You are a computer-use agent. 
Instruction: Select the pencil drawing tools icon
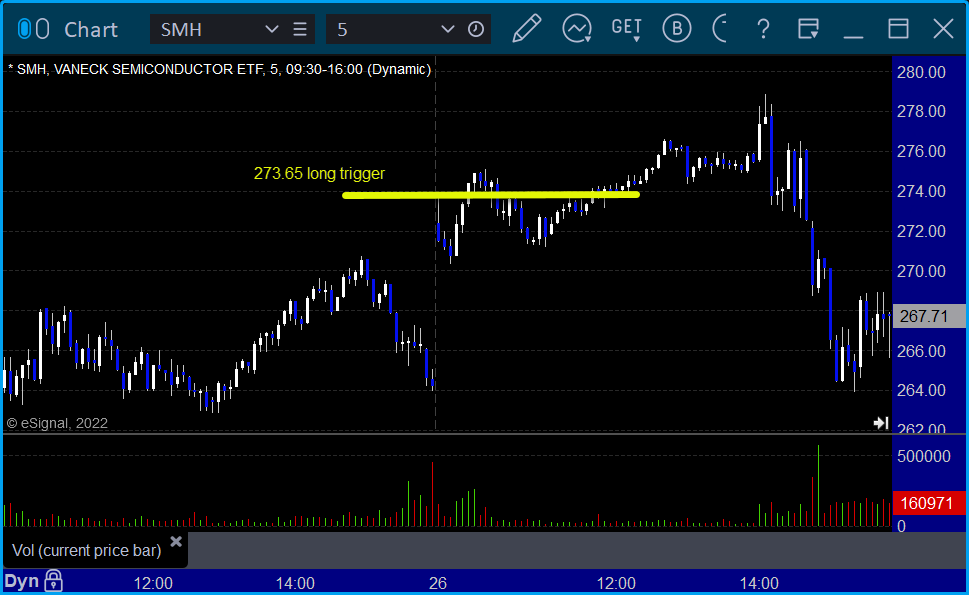[x=527, y=28]
